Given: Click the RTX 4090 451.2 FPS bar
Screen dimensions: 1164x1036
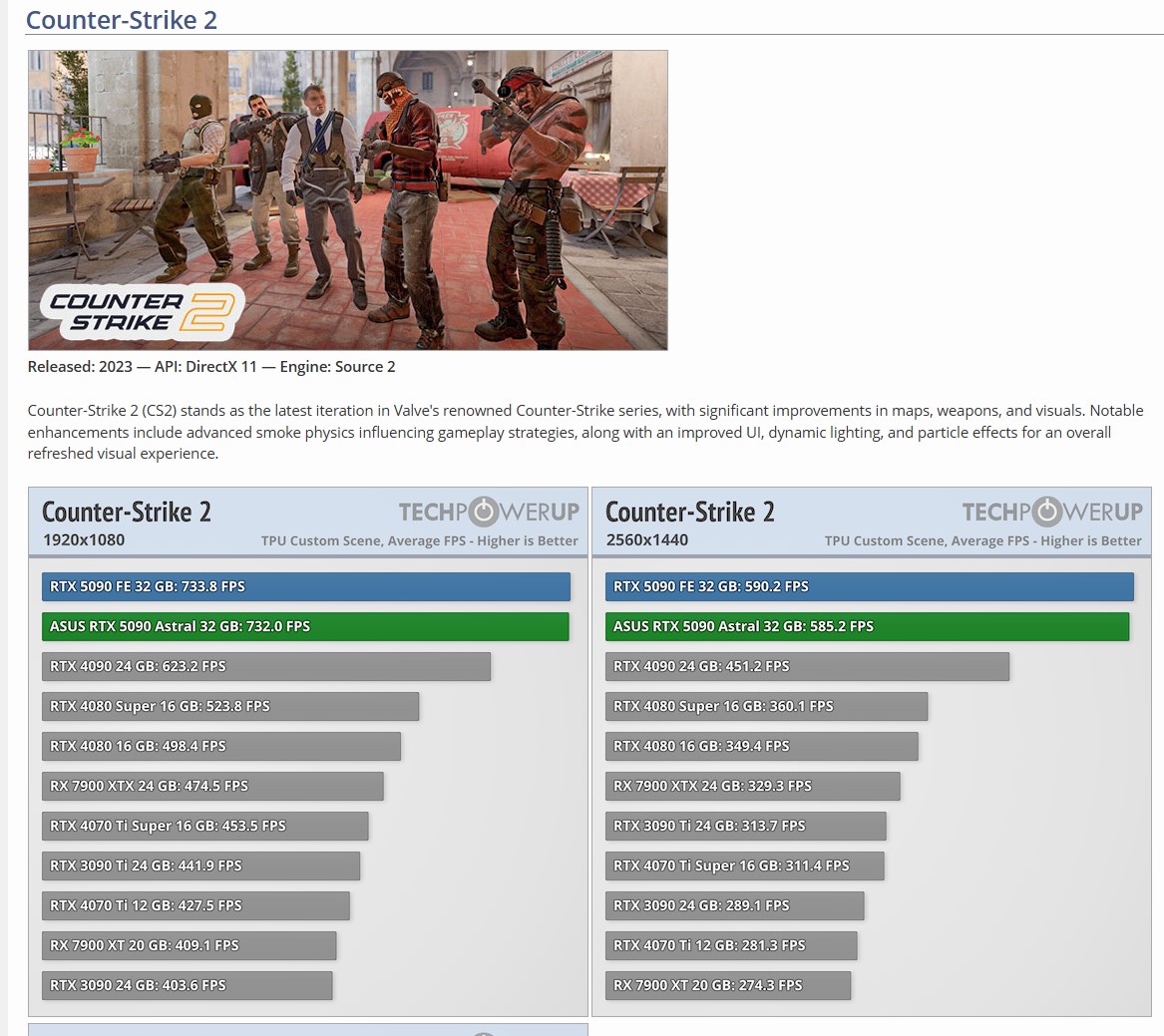Looking at the screenshot, I should coord(808,666).
